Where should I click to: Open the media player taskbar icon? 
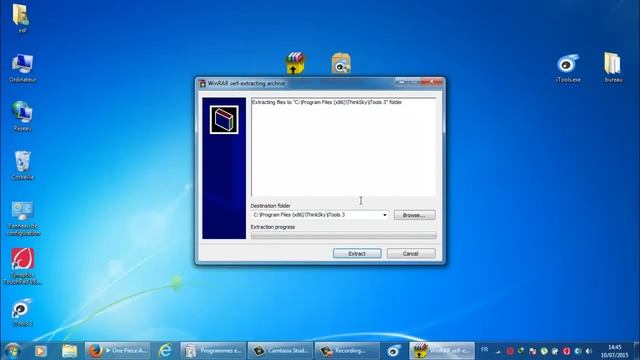[41, 351]
